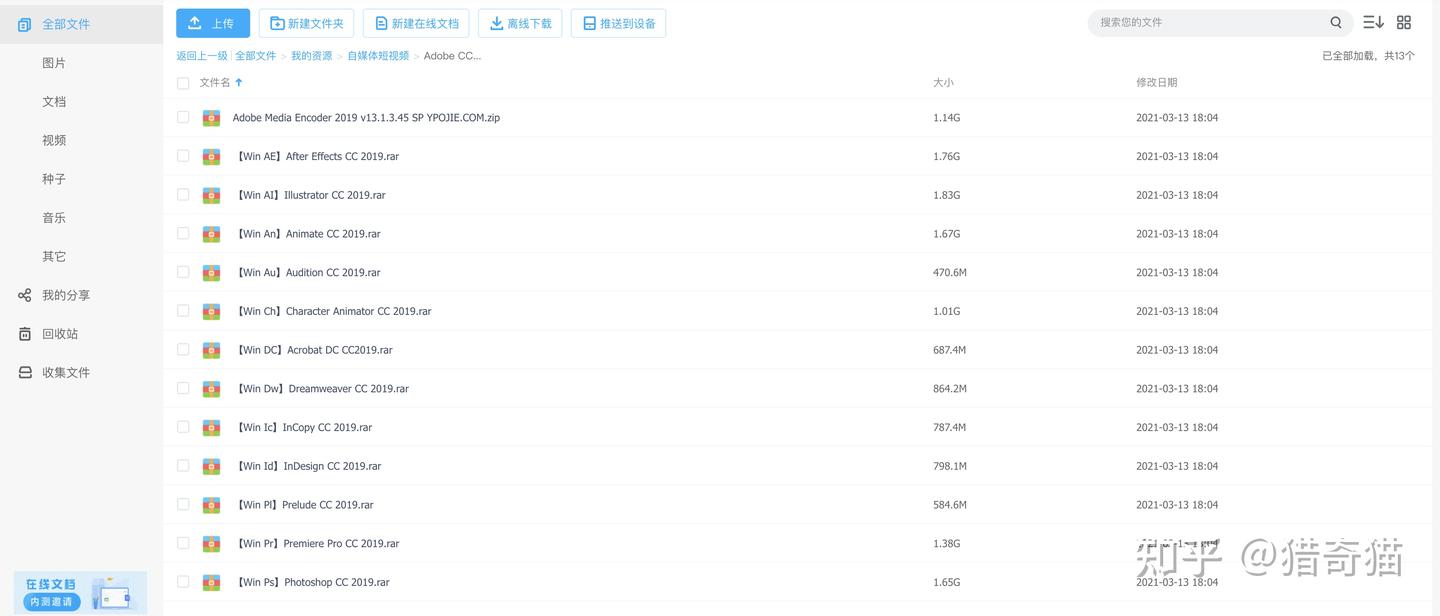Click Push to Device (推送到设备) button
Image resolution: width=1440 pixels, height=616 pixels.
coord(618,23)
